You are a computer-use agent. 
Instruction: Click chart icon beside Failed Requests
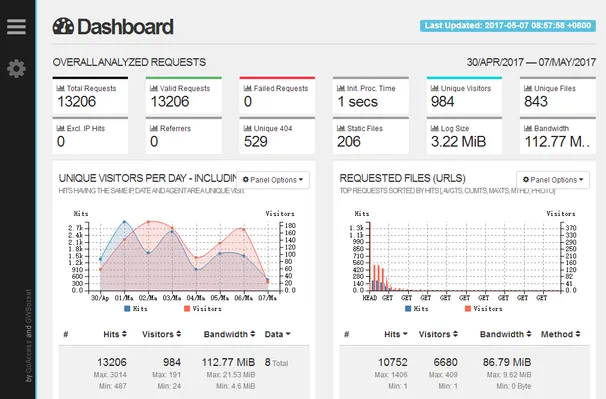247,88
